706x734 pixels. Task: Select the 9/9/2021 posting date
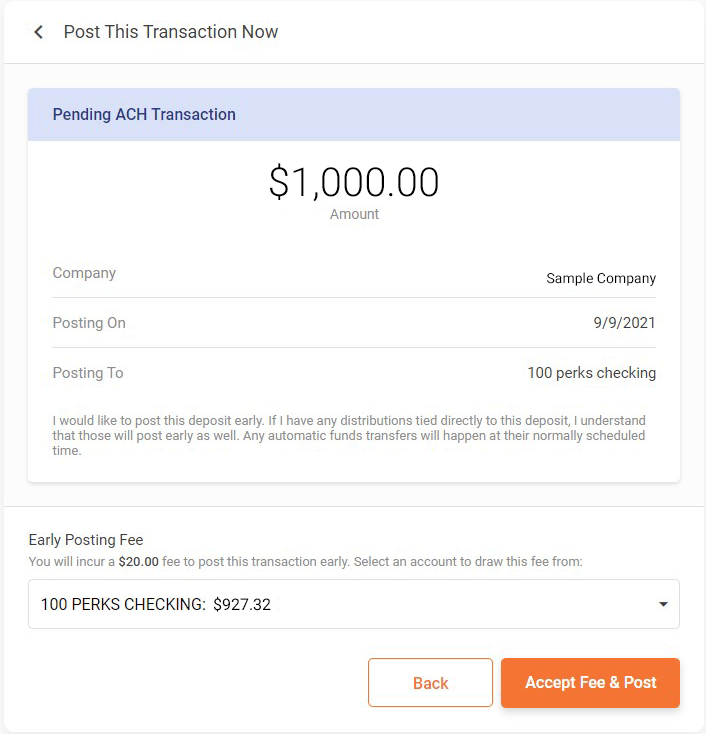[624, 323]
